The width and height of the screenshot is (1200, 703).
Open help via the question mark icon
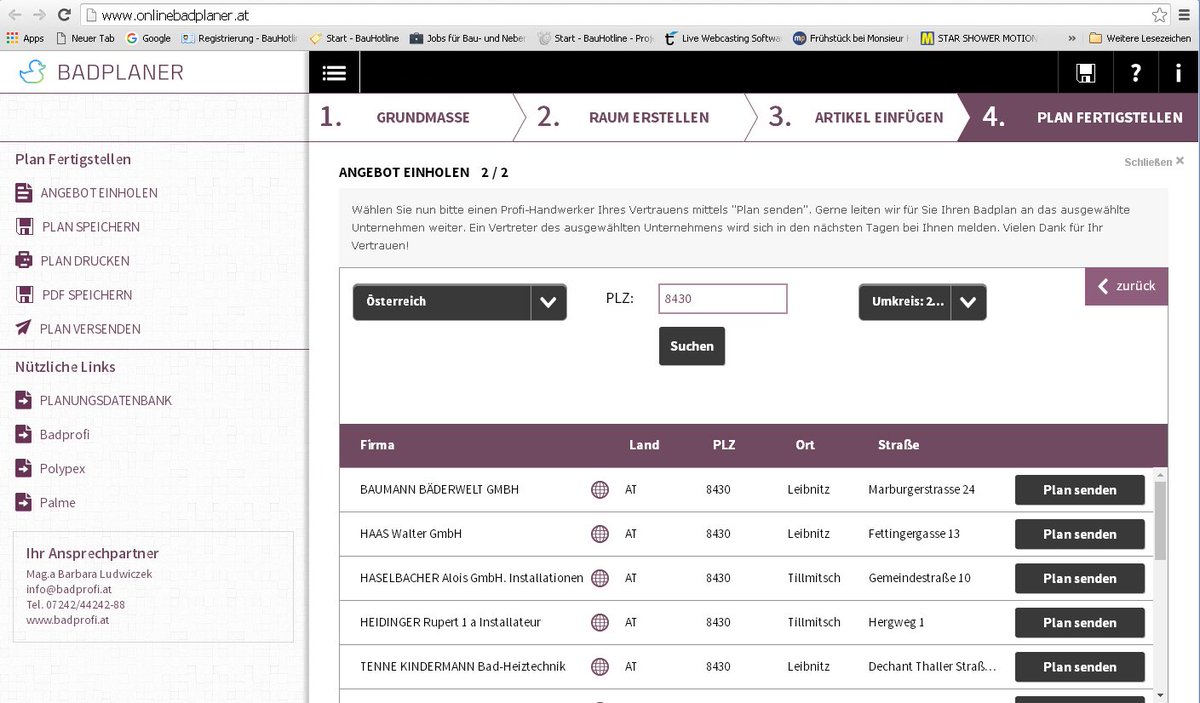coord(1138,71)
